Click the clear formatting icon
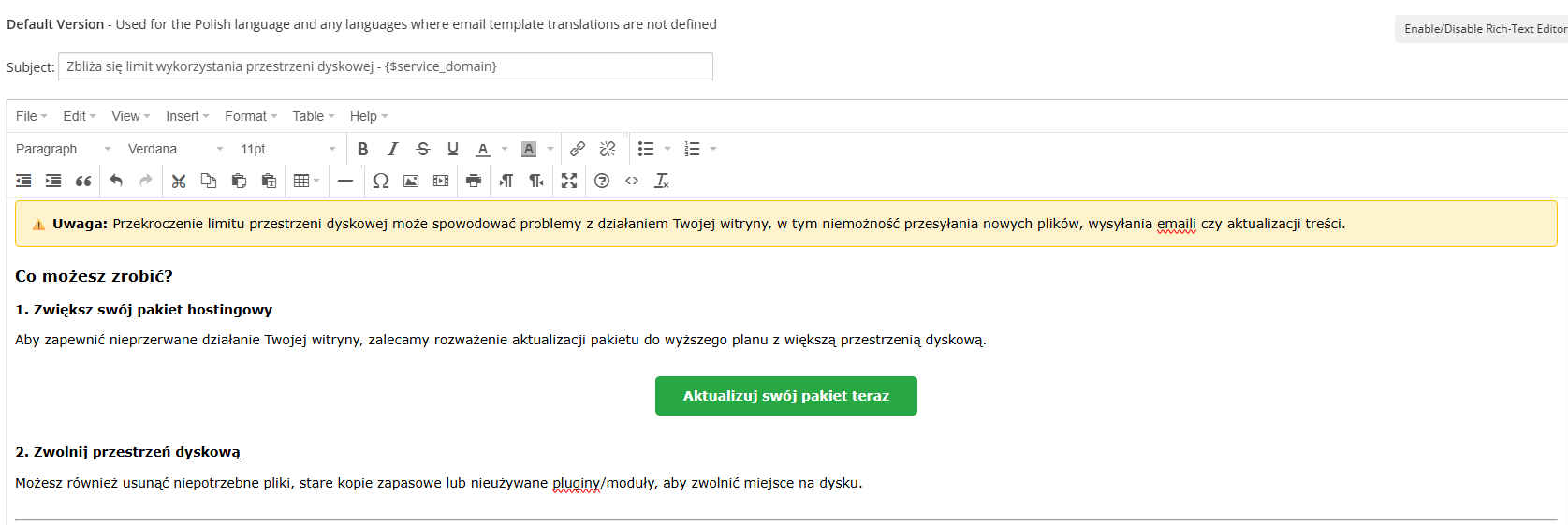The image size is (1568, 525). pyautogui.click(x=662, y=181)
